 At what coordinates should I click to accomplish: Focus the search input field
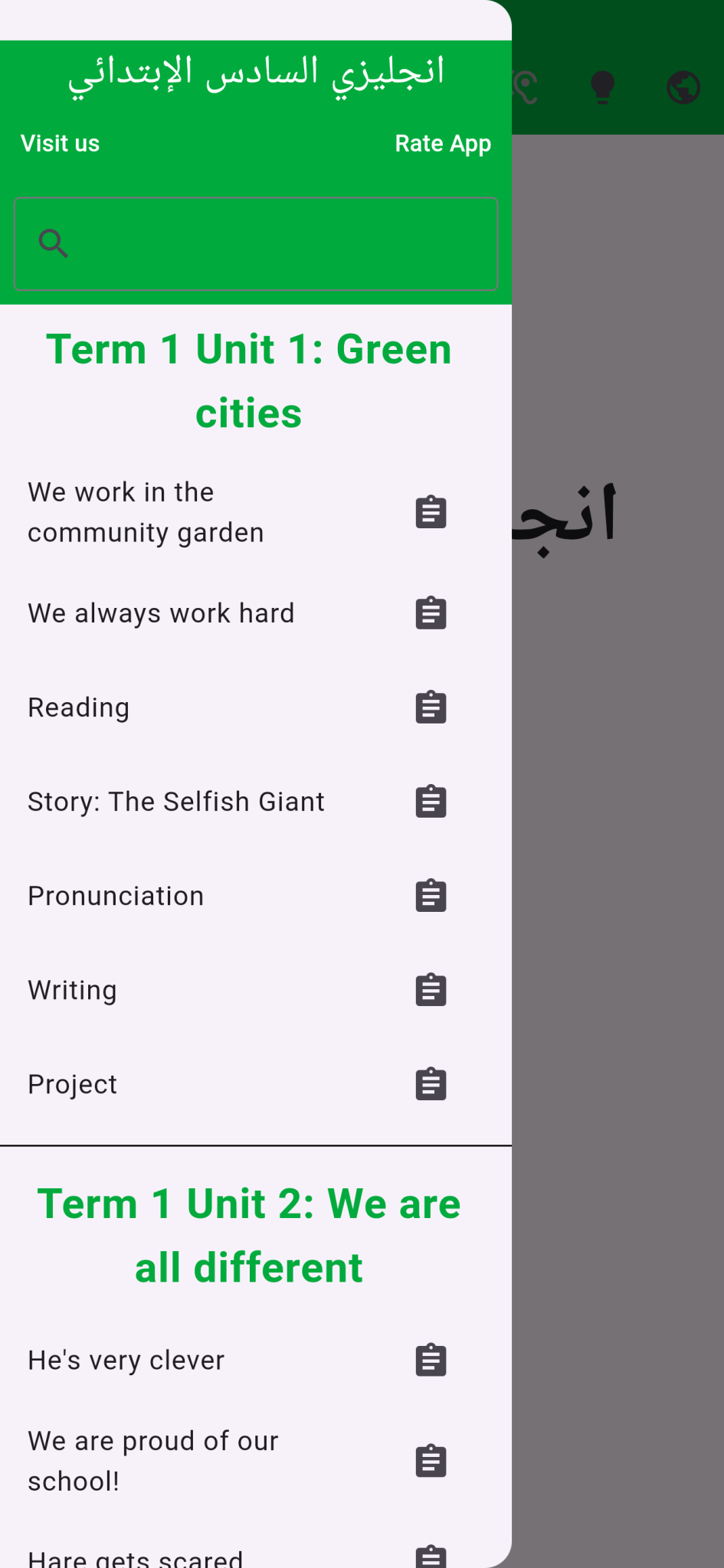(x=276, y=243)
